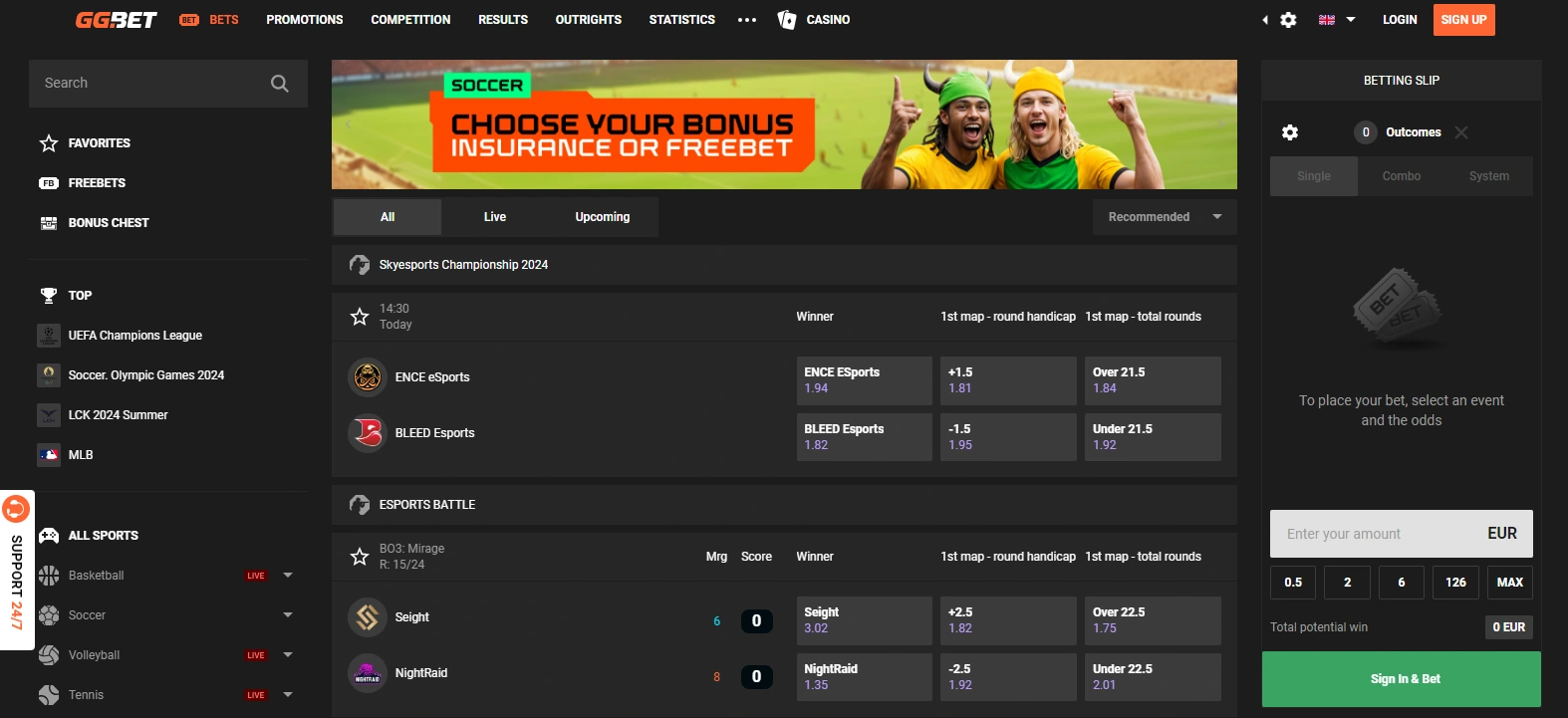Click Sign In & Bet button

[1402, 679]
